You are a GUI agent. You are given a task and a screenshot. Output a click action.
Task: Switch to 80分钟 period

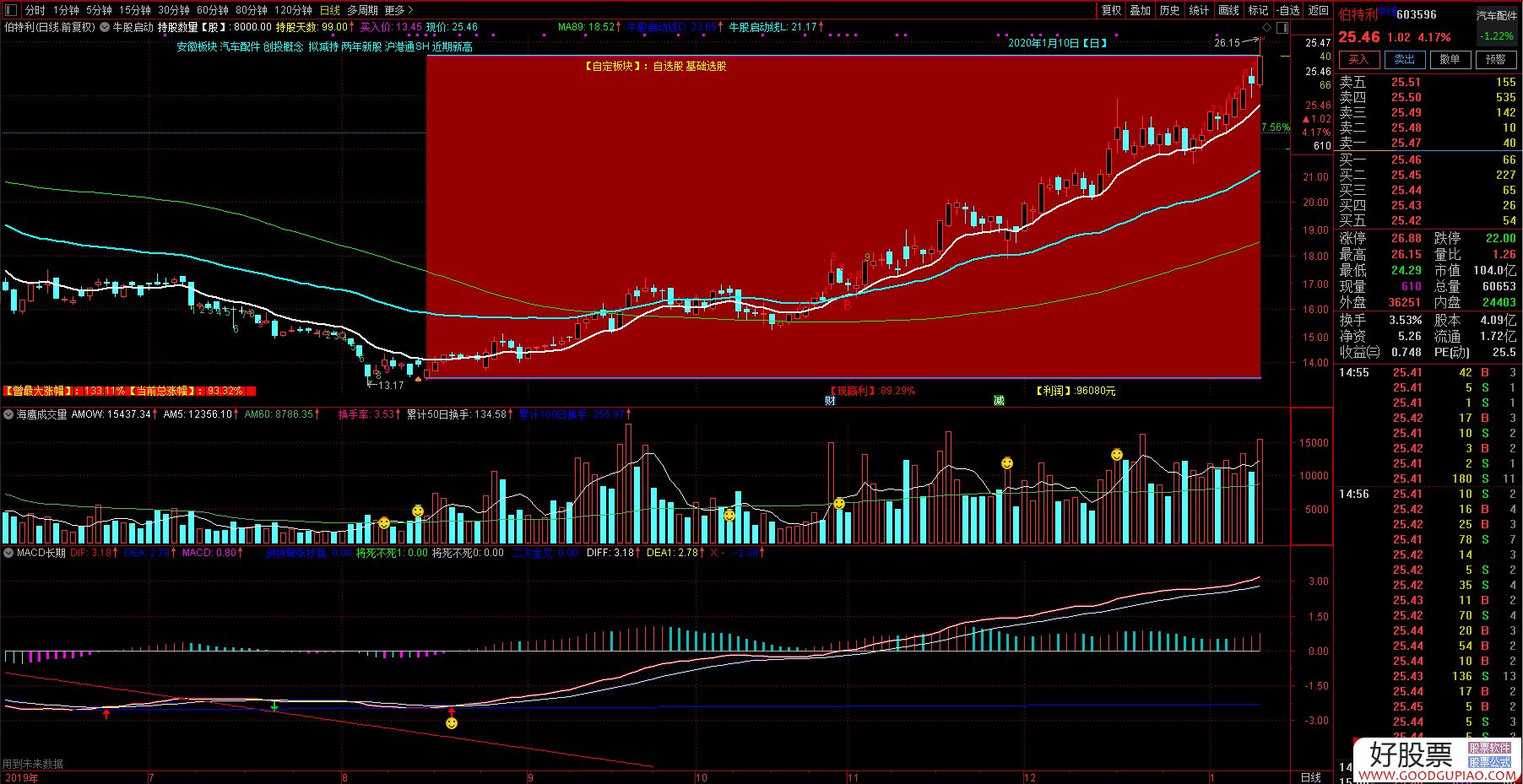(251, 10)
